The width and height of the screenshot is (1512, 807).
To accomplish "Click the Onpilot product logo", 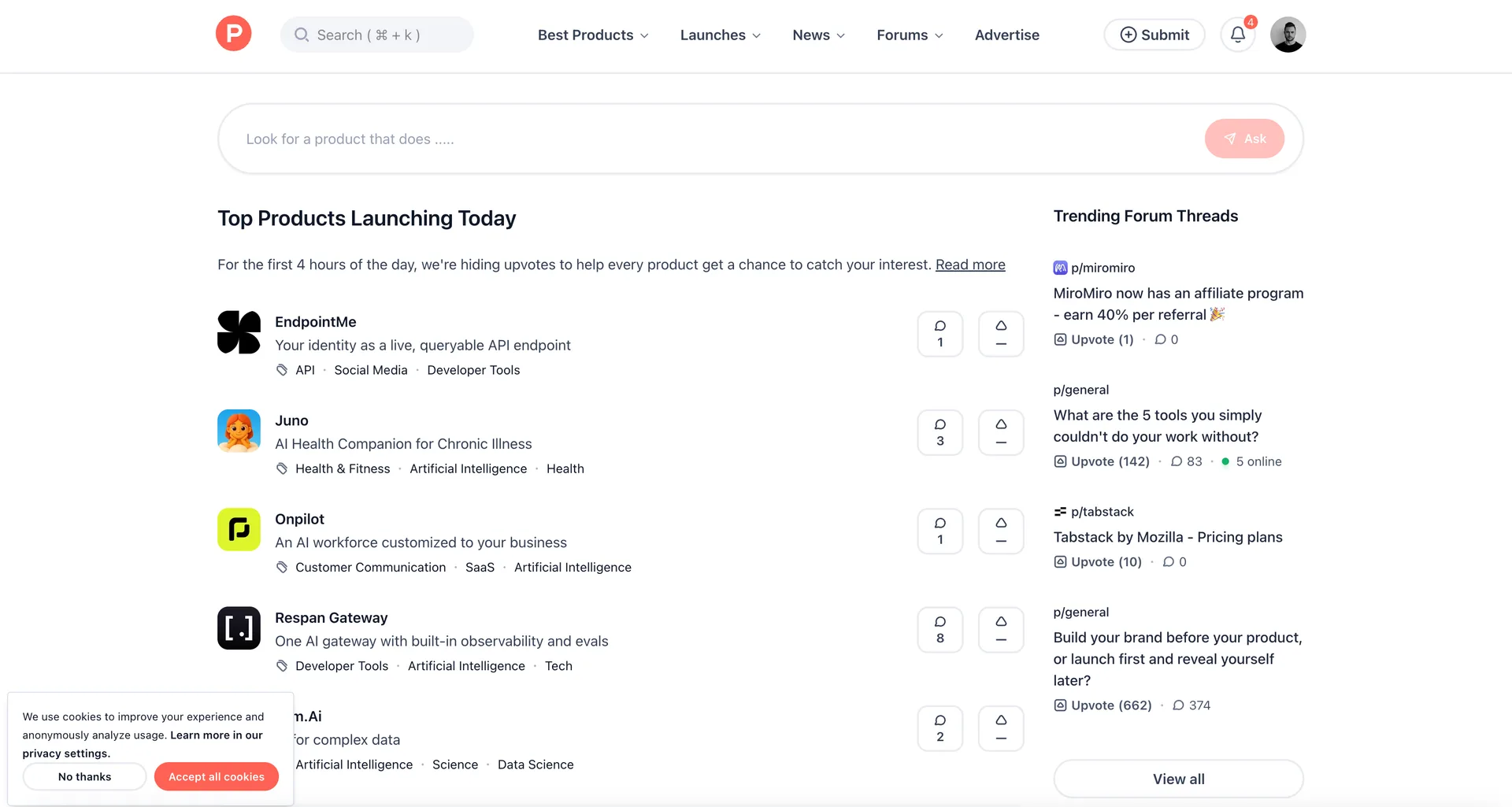I will point(239,529).
